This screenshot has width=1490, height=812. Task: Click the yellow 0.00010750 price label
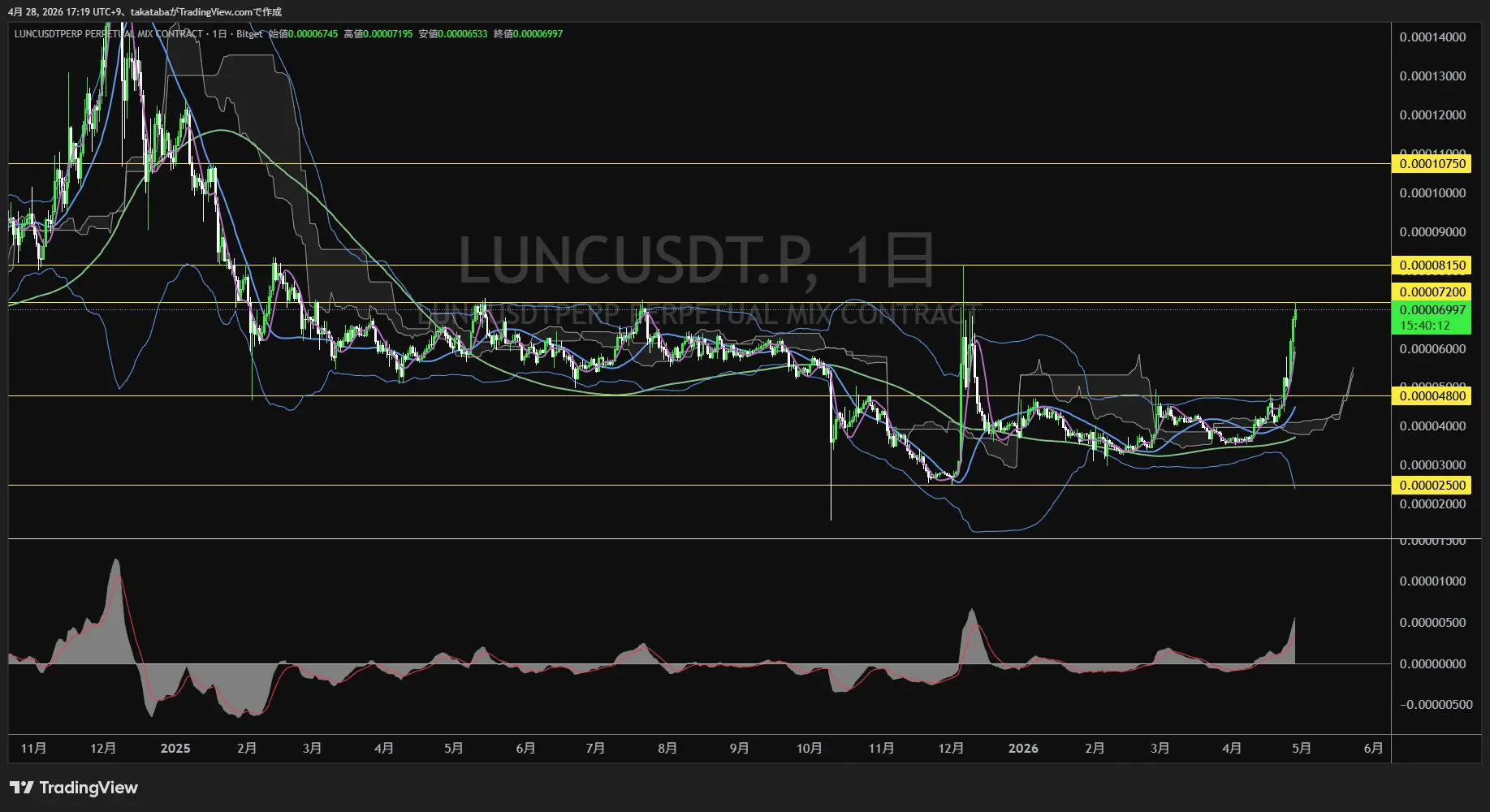click(1432, 164)
